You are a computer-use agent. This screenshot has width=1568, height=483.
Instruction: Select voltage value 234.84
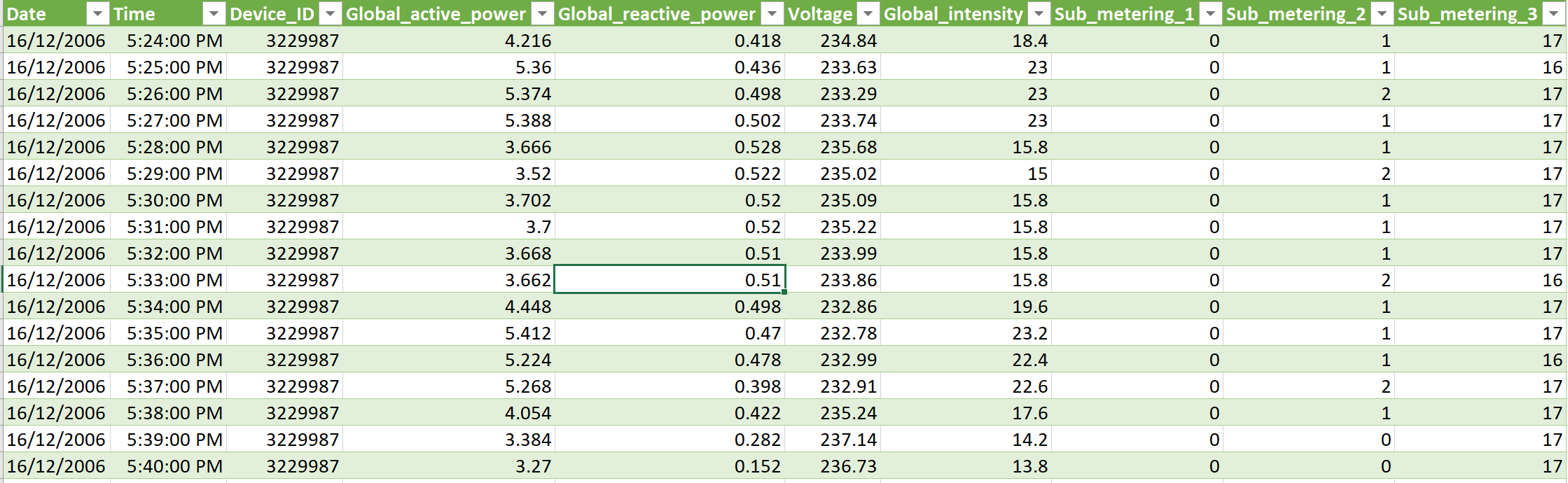pos(832,41)
